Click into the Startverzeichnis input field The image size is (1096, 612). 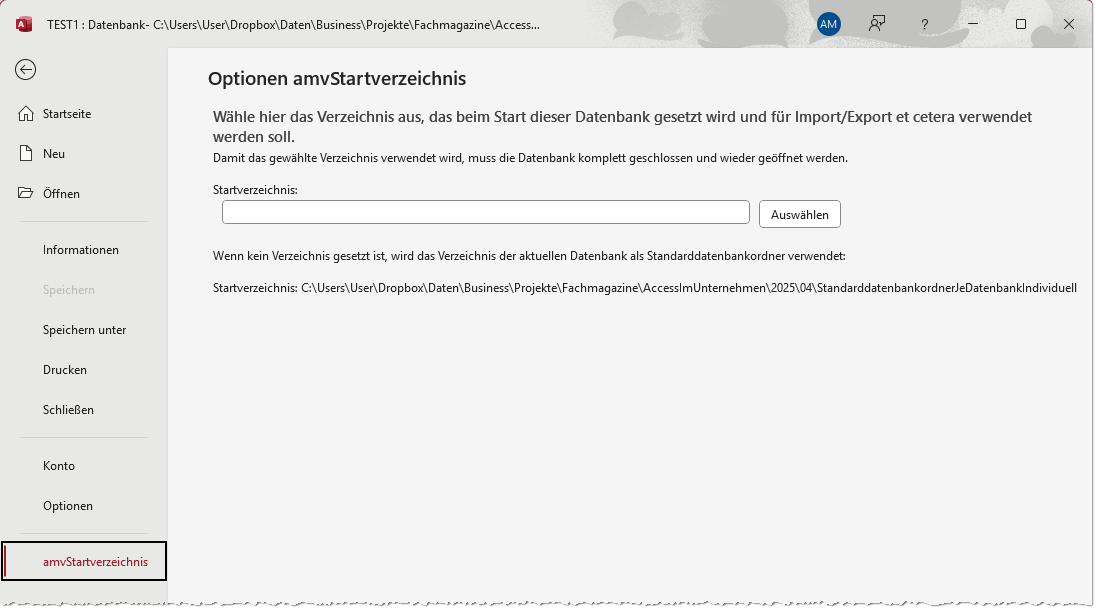click(486, 212)
